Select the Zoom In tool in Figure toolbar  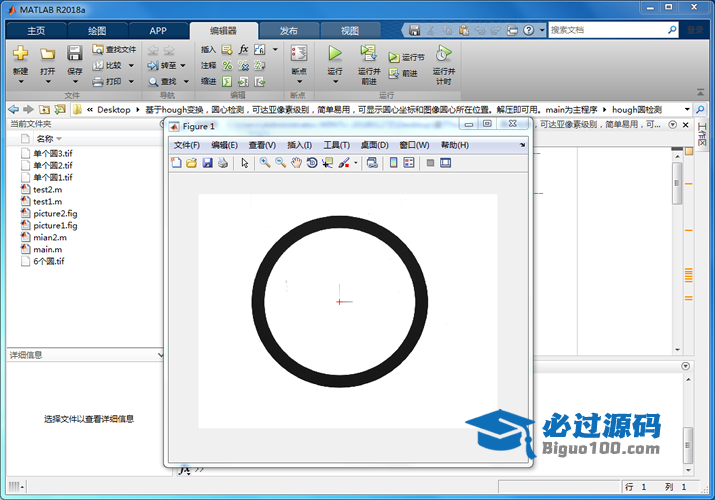click(x=265, y=163)
